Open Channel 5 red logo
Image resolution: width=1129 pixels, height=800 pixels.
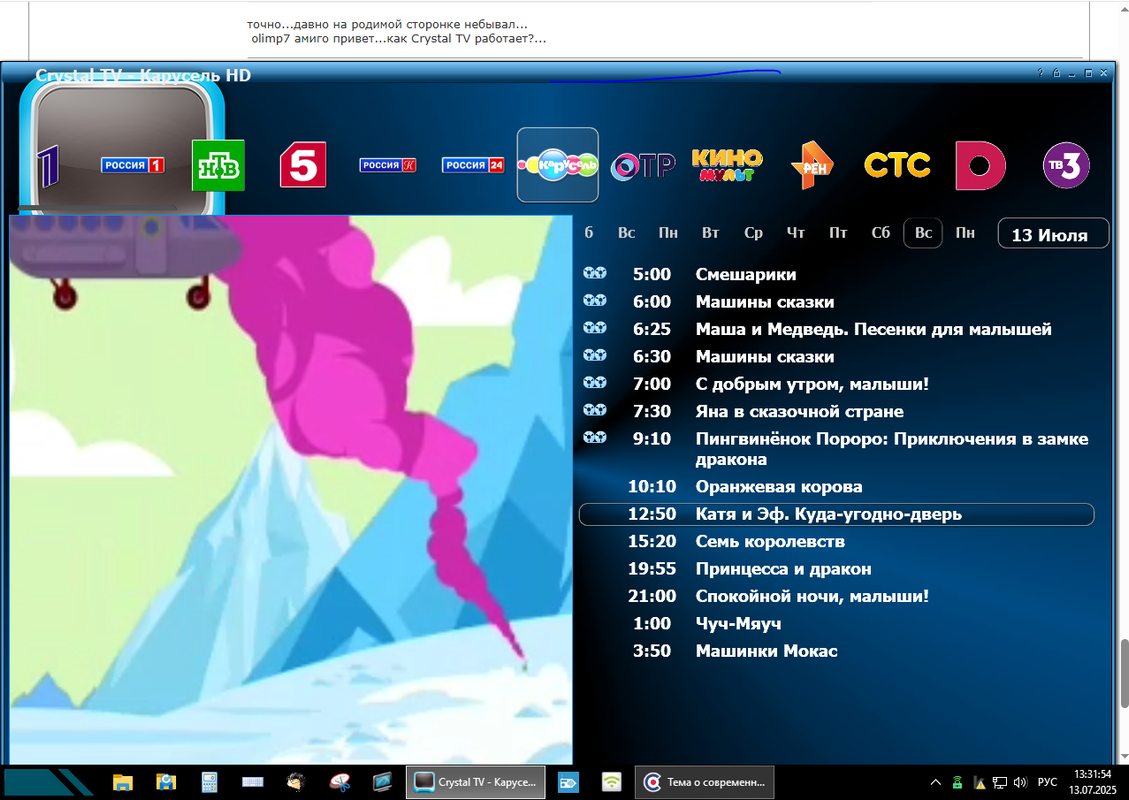302,165
